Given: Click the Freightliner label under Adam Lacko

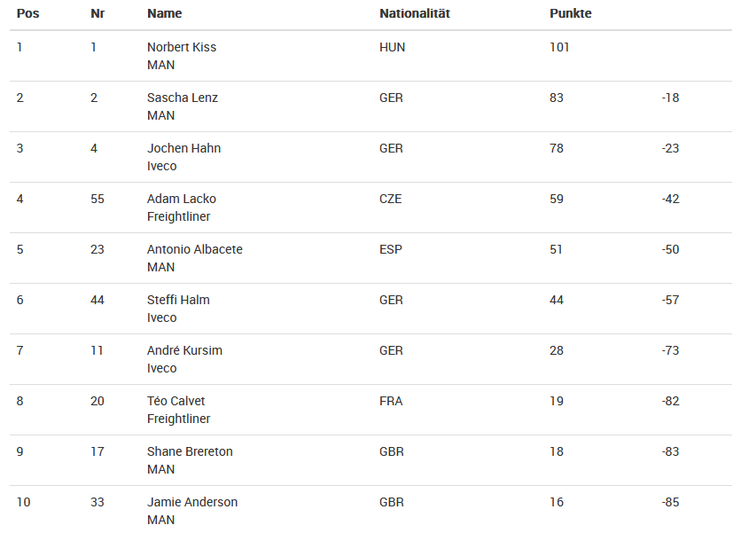Looking at the screenshot, I should (179, 216).
